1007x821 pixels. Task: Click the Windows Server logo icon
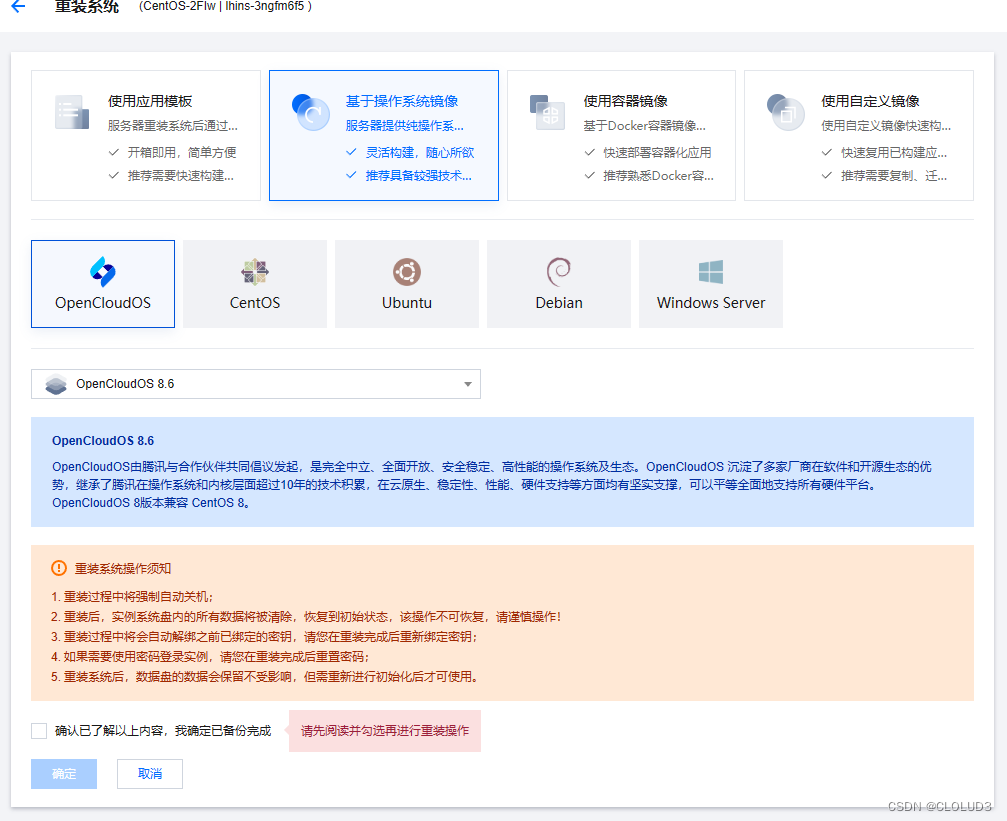tap(711, 272)
